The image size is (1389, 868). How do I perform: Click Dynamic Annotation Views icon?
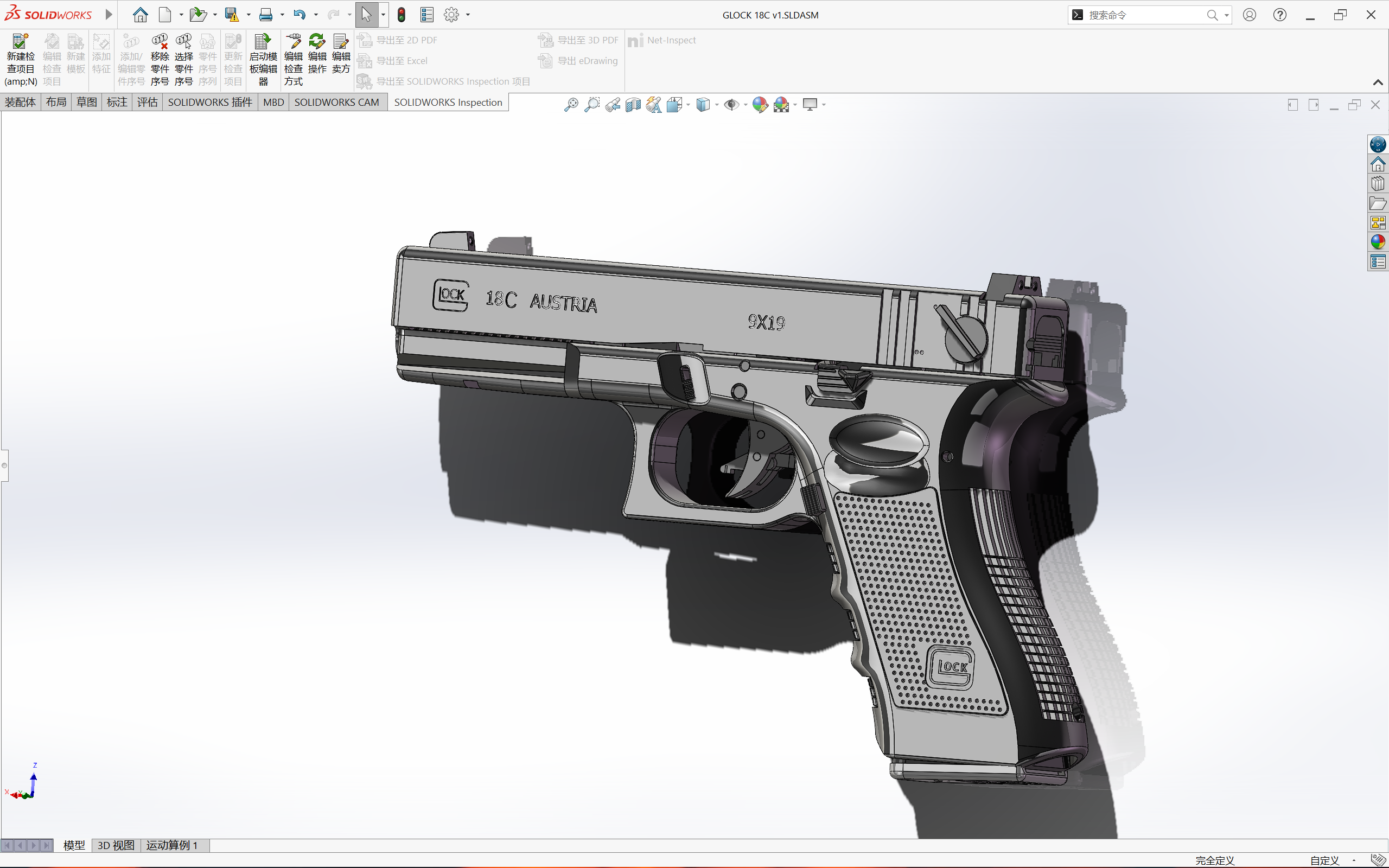pos(654,105)
